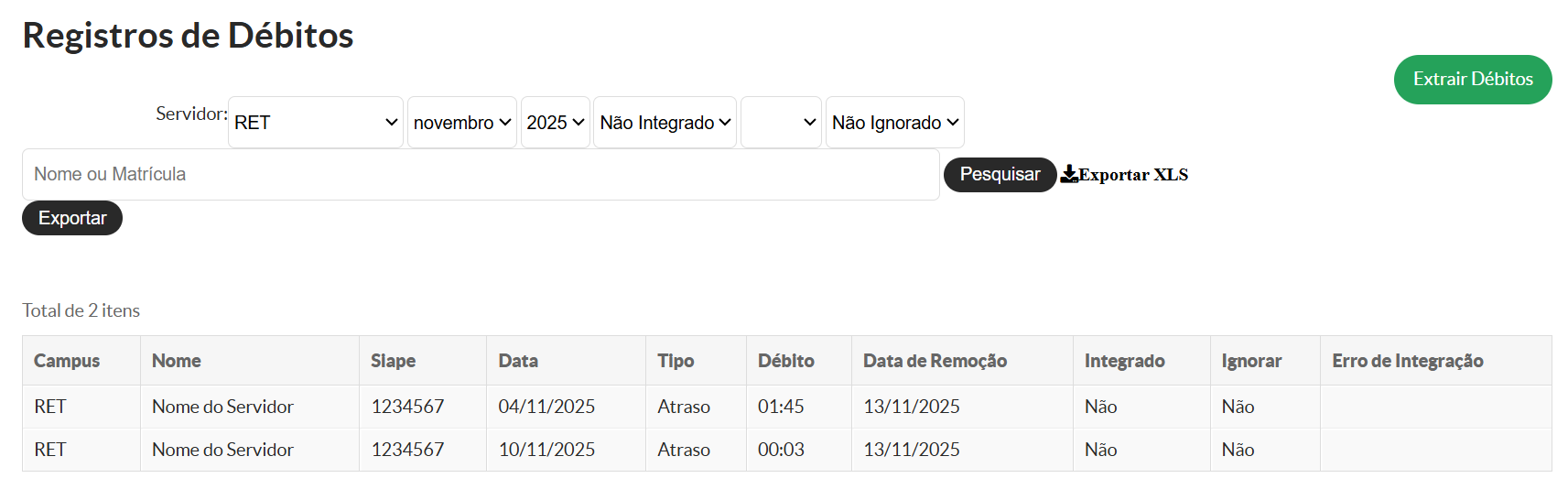Viewport: 1568px width, 489px height.
Task: Click the download icon beside Exportar XLS
Action: (1068, 175)
